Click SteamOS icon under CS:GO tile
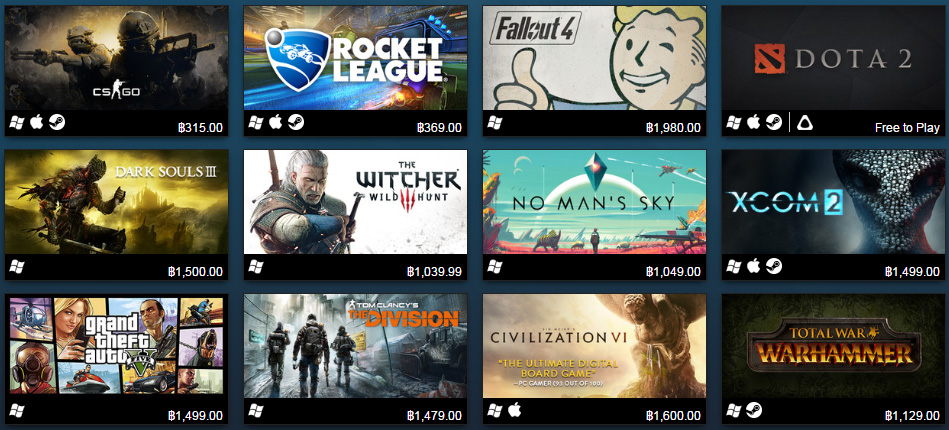 tap(57, 122)
